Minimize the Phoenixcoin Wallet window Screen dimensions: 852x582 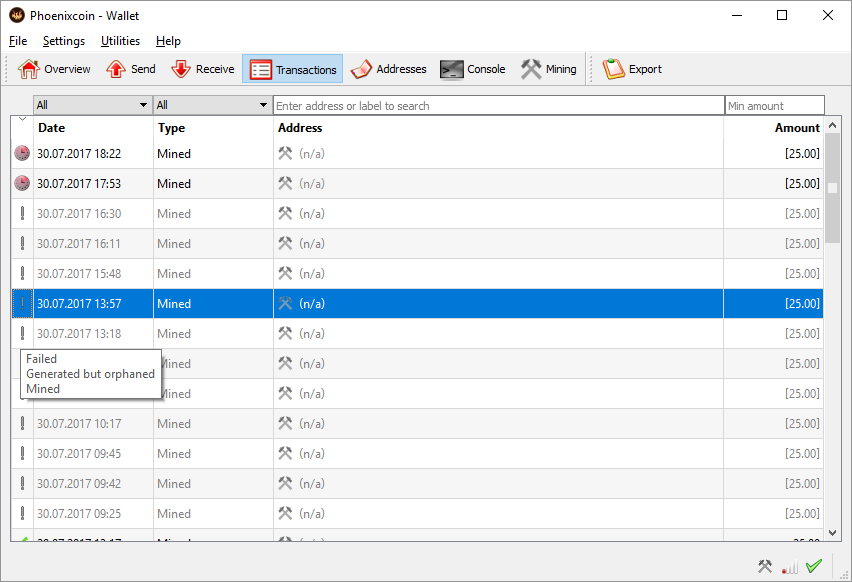[x=737, y=15]
